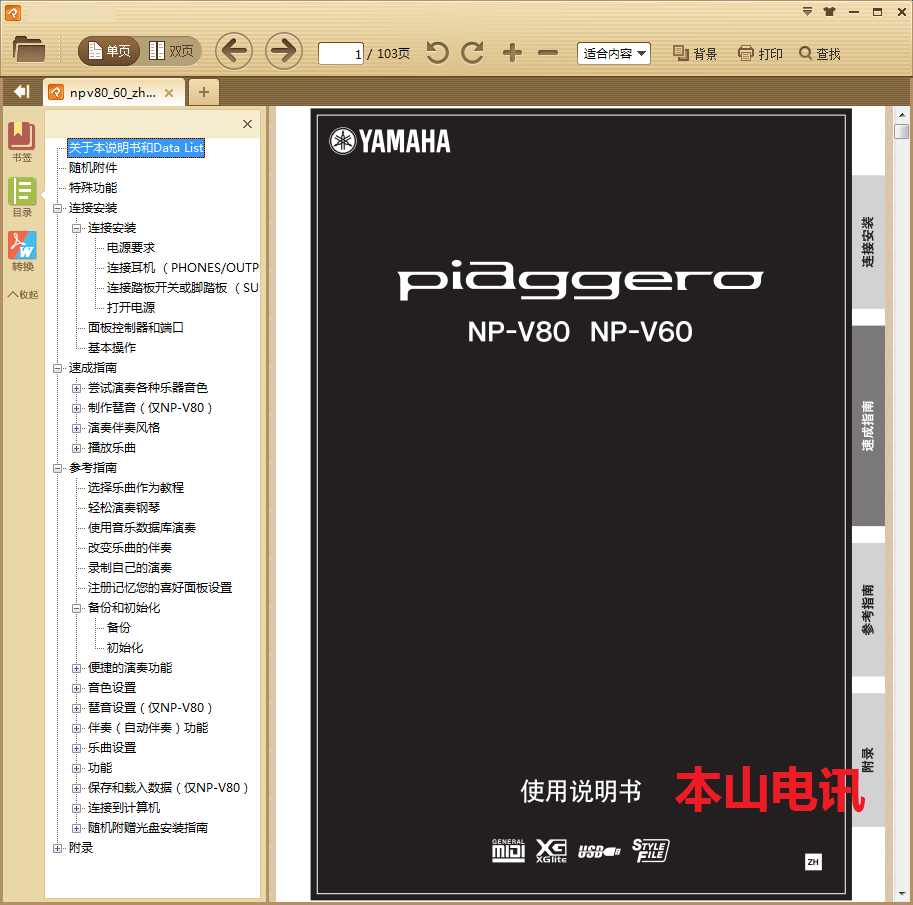Collapse the nested 连接安装 sub-node
913x905 pixels.
tap(76, 228)
